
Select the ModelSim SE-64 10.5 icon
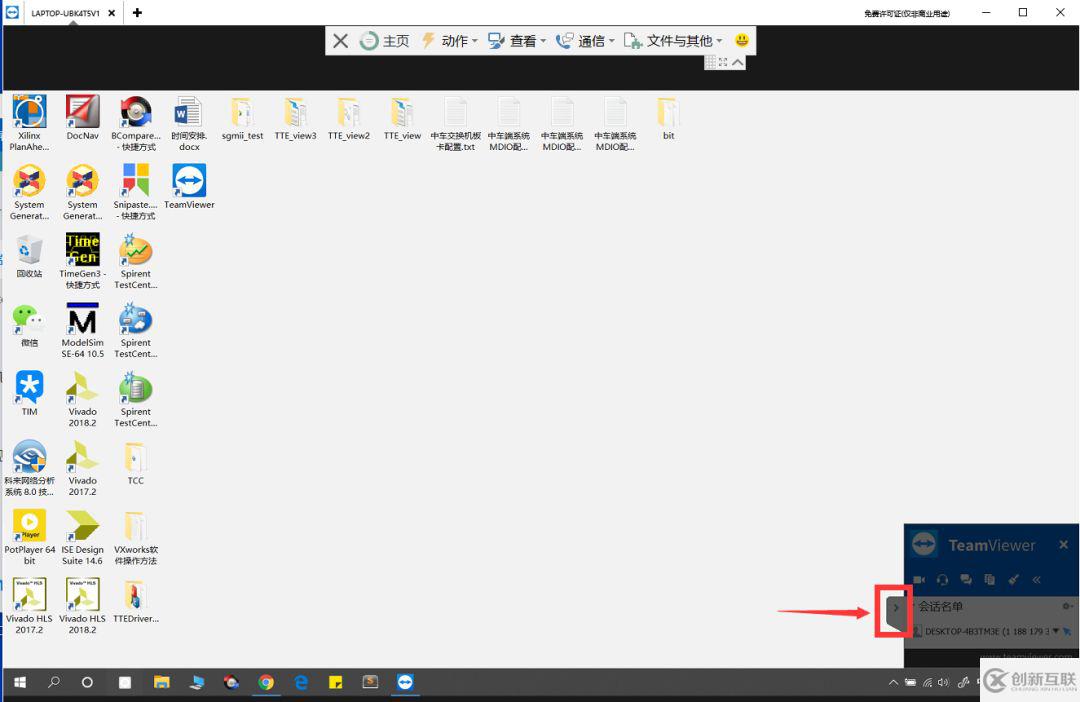click(x=83, y=329)
